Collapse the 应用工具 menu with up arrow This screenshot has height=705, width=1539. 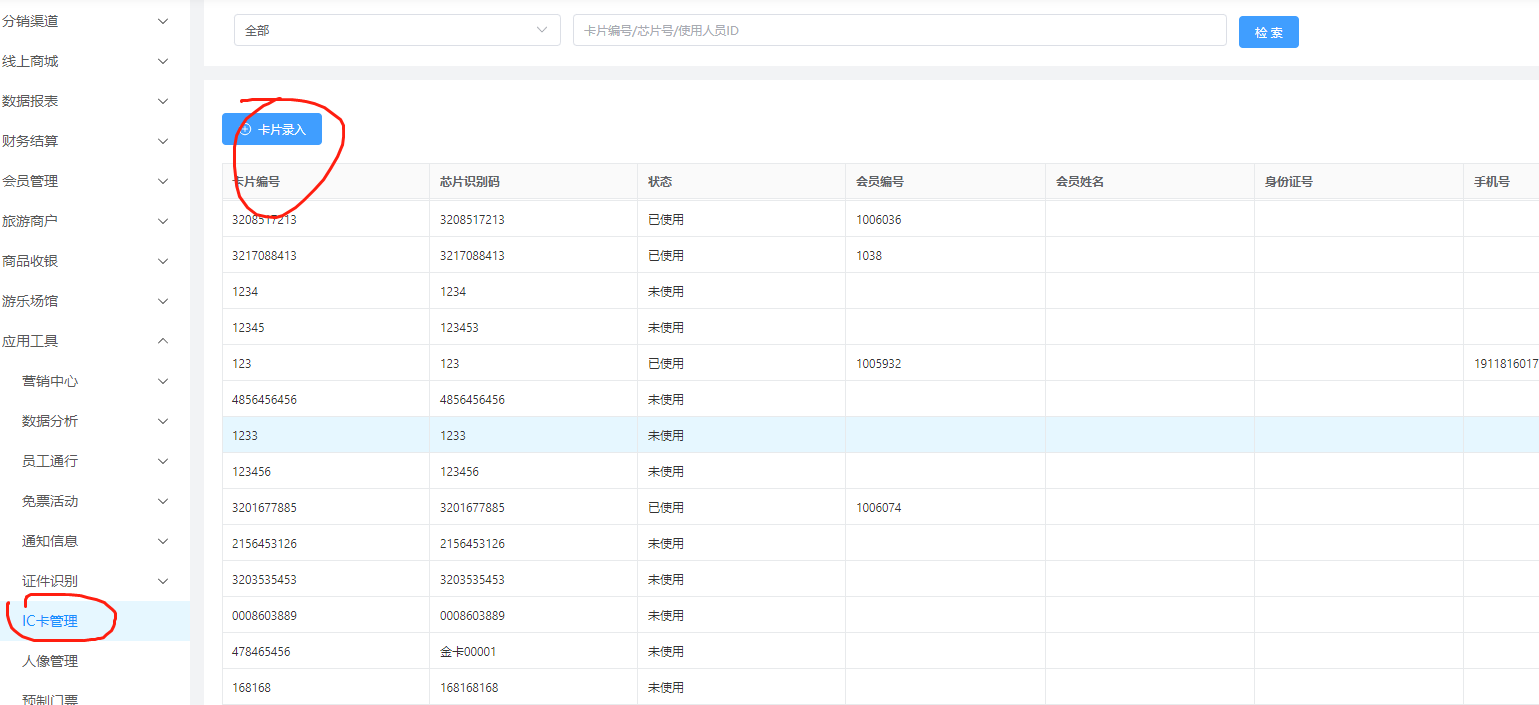point(163,341)
